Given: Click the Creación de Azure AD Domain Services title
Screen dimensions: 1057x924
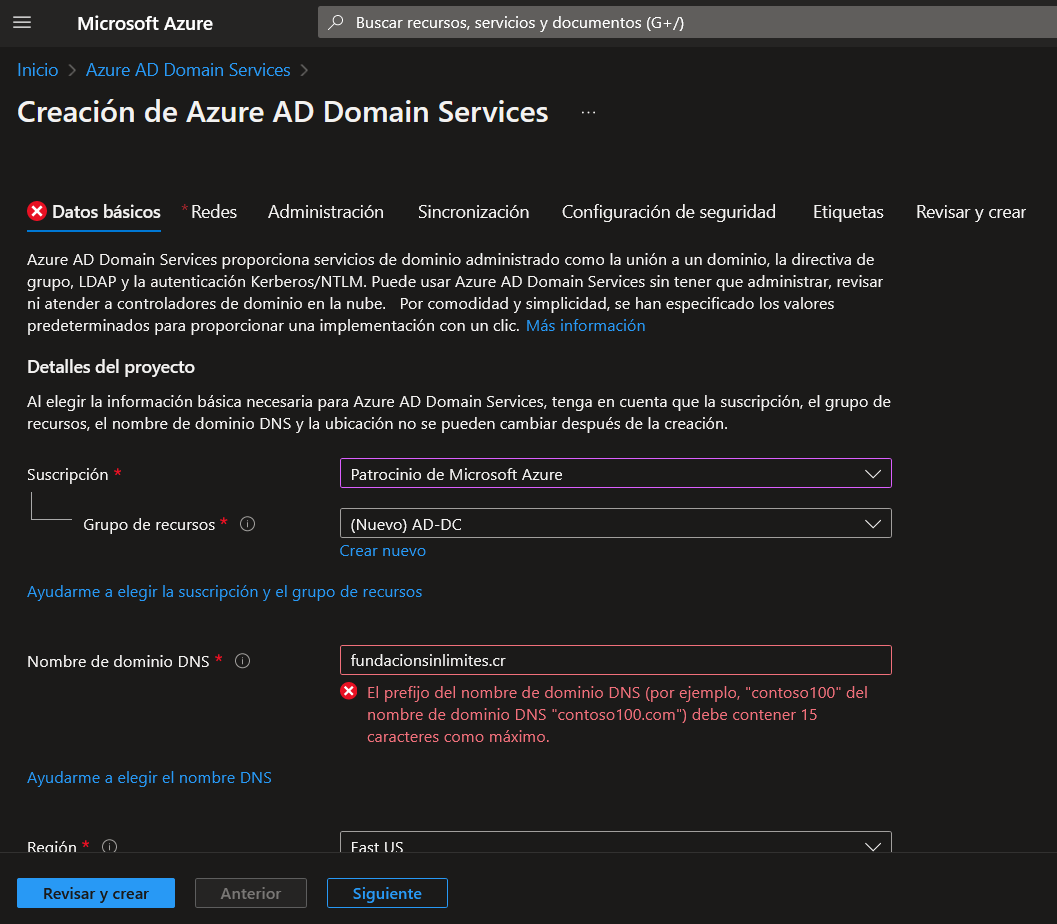Looking at the screenshot, I should pos(282,112).
